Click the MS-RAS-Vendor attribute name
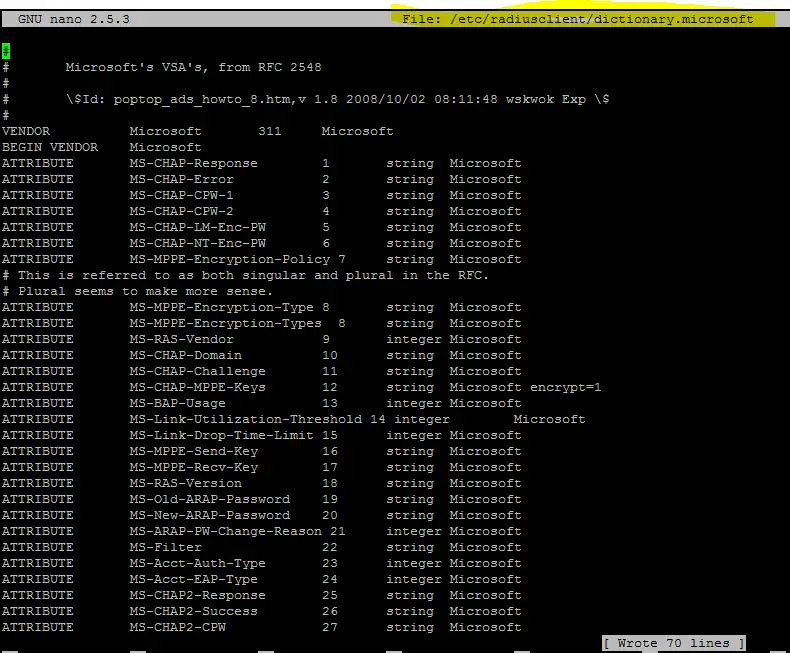 point(181,339)
